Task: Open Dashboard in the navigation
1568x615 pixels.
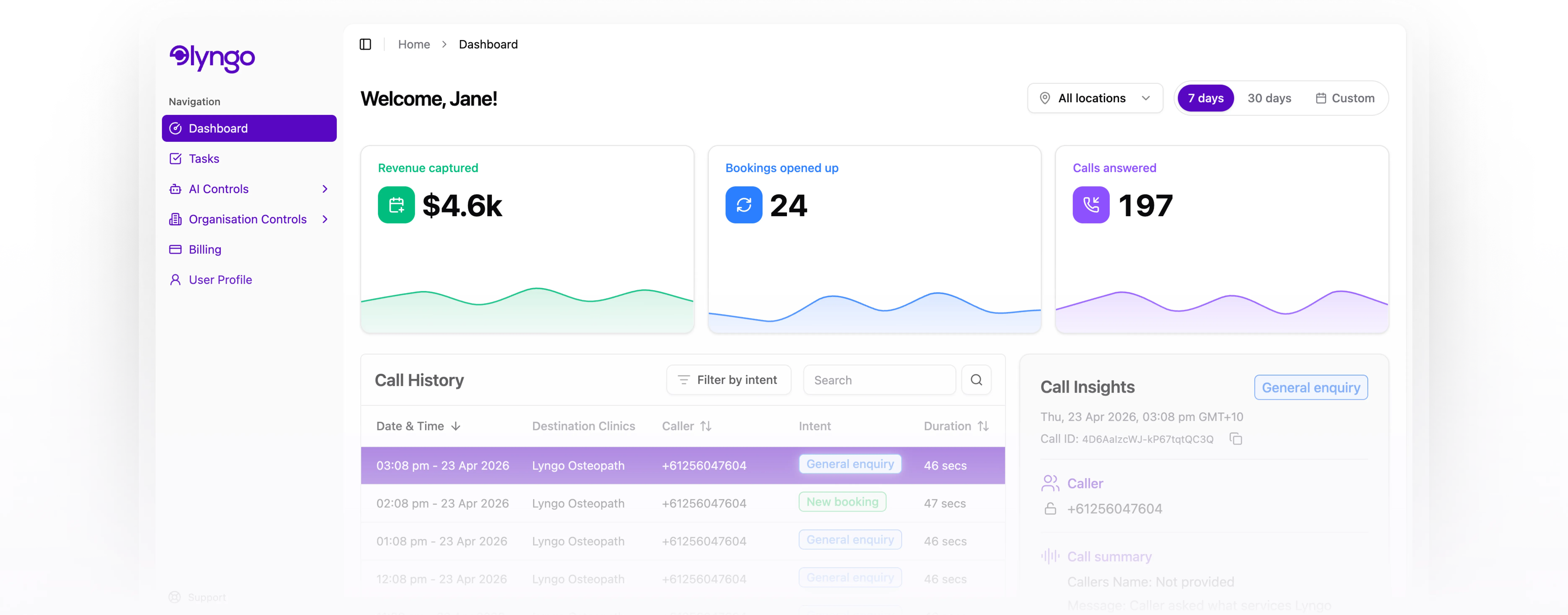Action: 249,129
